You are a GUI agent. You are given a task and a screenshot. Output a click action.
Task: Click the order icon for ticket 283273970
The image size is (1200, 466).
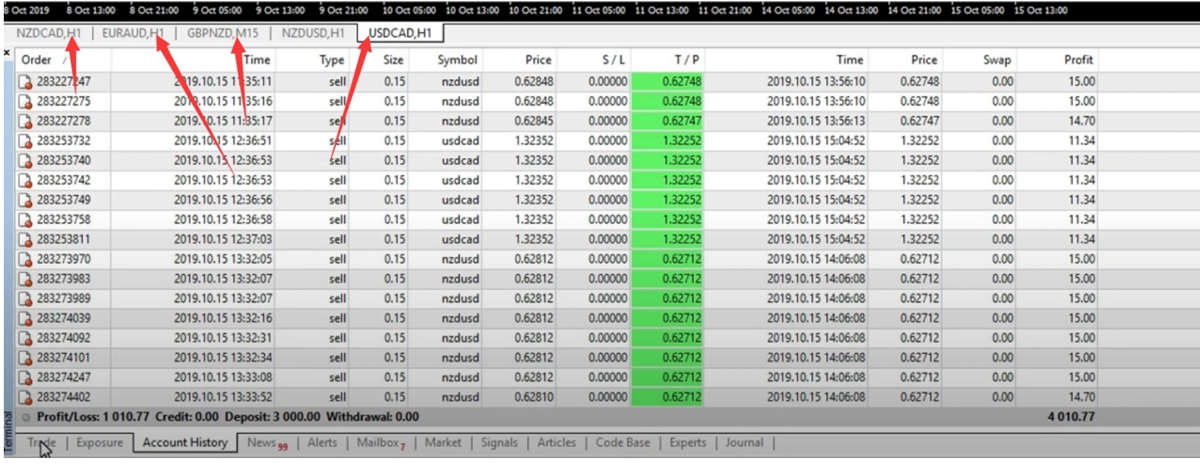(x=26, y=259)
